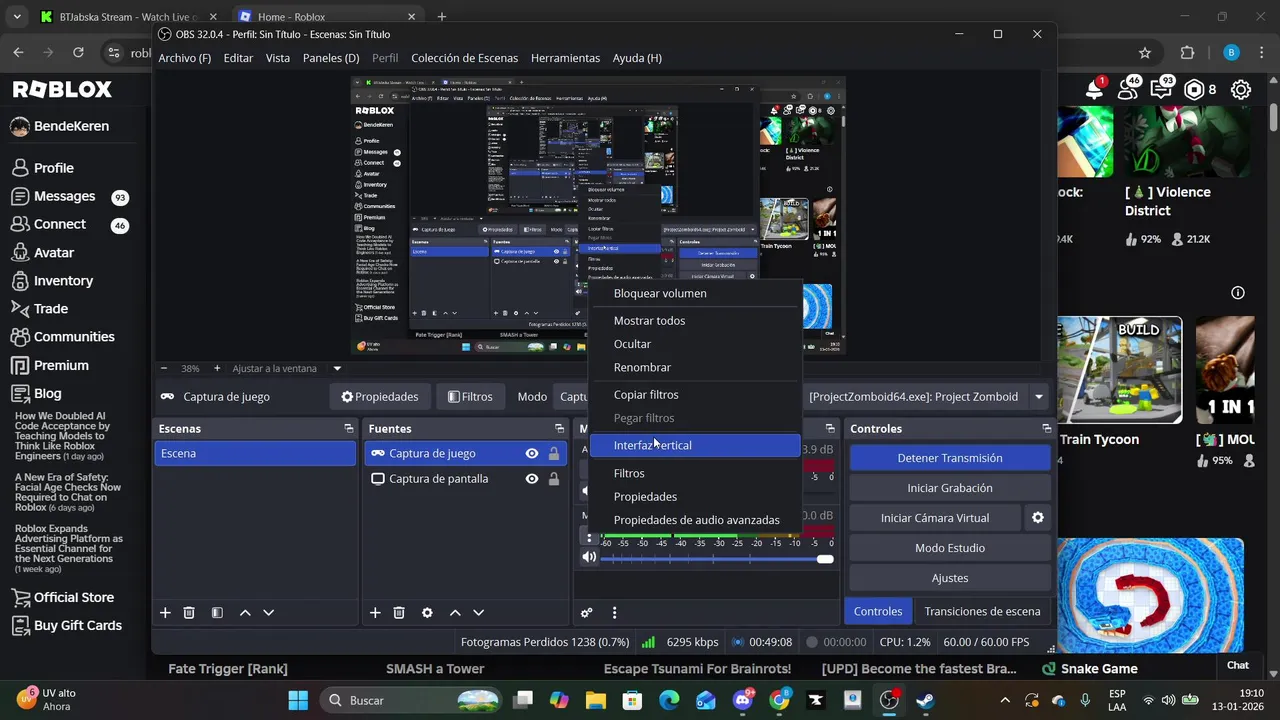Choose Propiedades de audio avanzadas in the context menu
Screen dimensions: 1280x720
pos(695,520)
